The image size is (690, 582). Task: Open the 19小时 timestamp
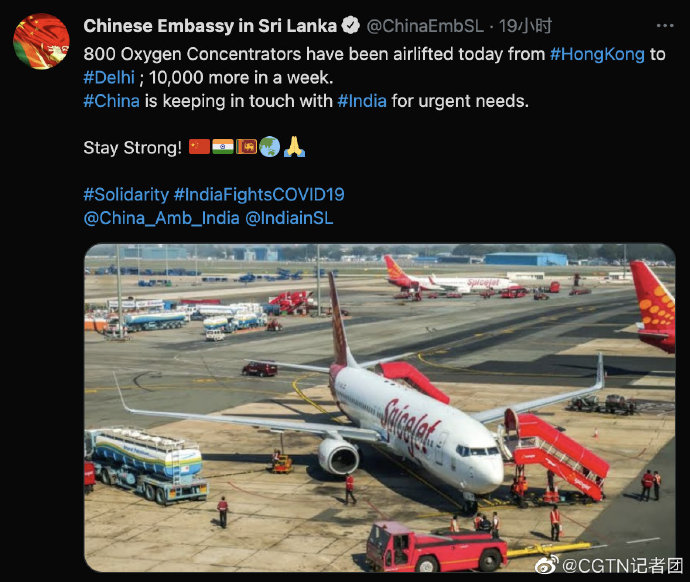coord(525,26)
